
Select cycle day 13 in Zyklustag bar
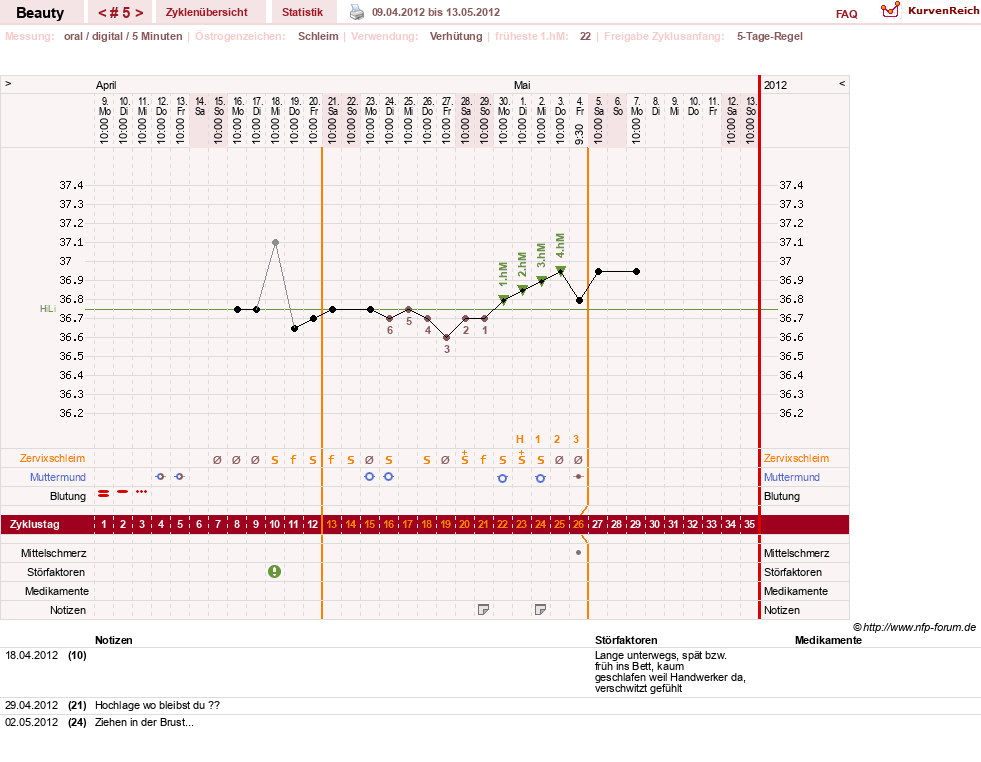[332, 524]
